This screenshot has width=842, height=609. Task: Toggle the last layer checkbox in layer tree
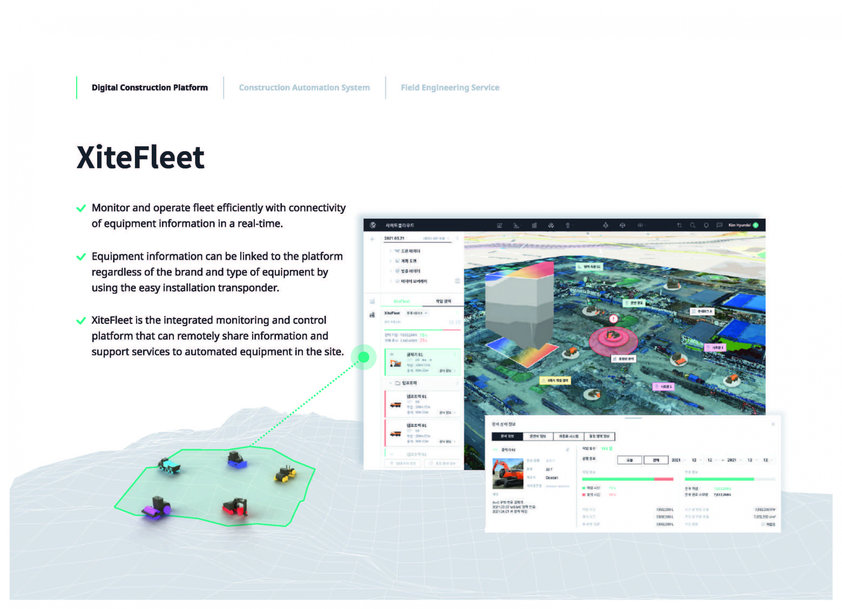397,281
